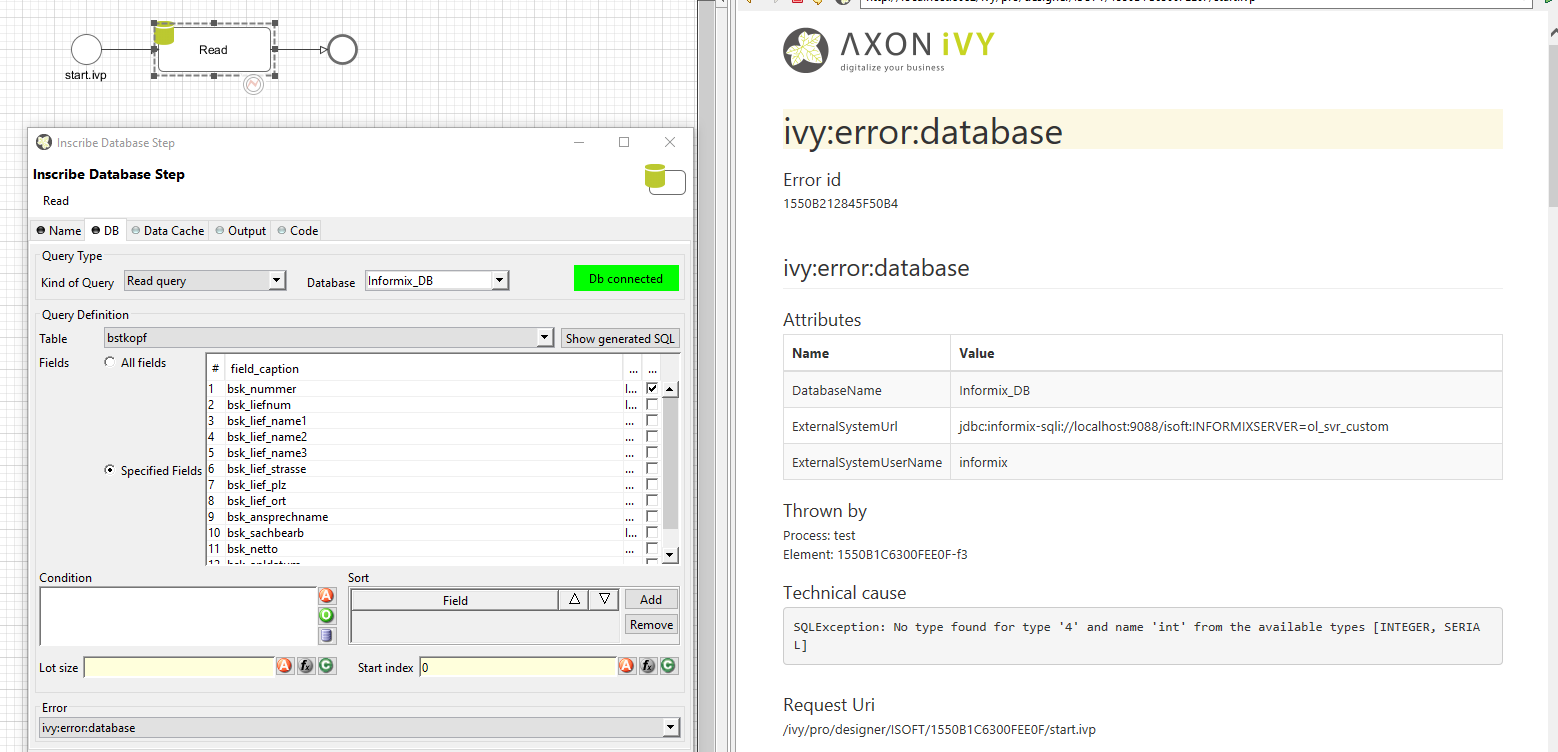Click the Field column header in Sort
Image resolution: width=1558 pixels, height=752 pixels.
coord(455,600)
